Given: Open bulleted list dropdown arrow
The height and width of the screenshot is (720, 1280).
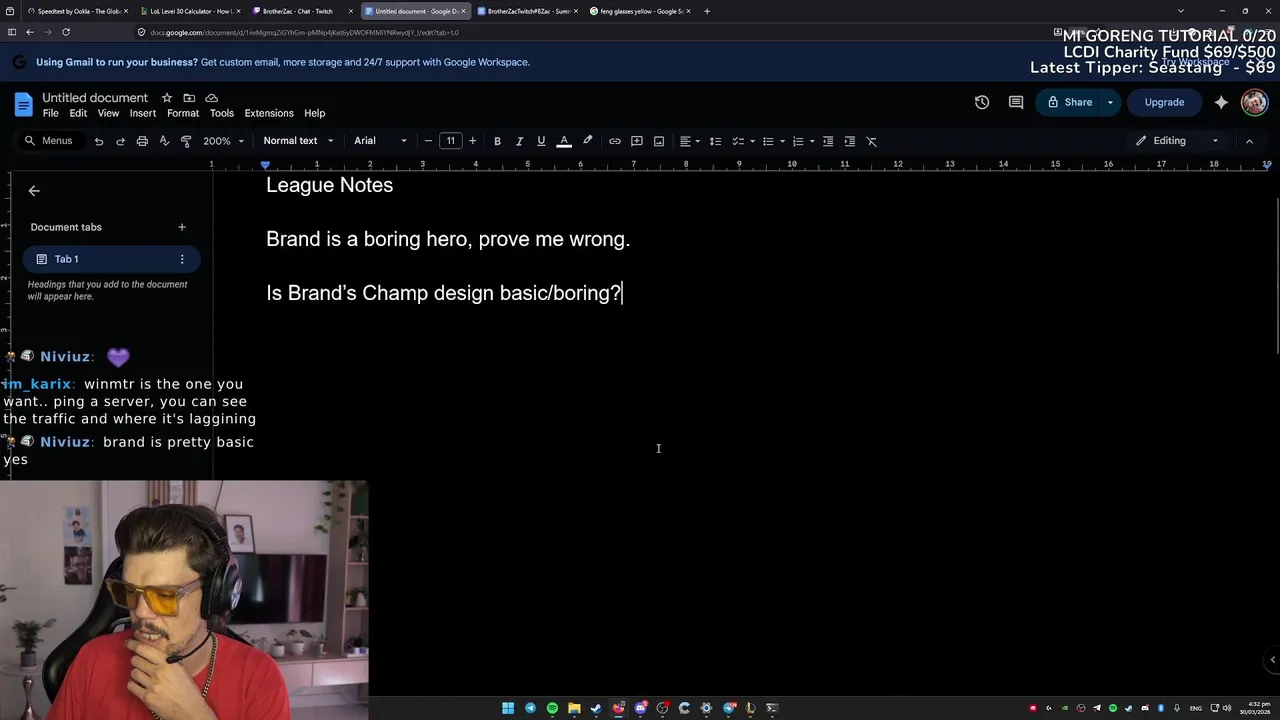Looking at the screenshot, I should 782,141.
